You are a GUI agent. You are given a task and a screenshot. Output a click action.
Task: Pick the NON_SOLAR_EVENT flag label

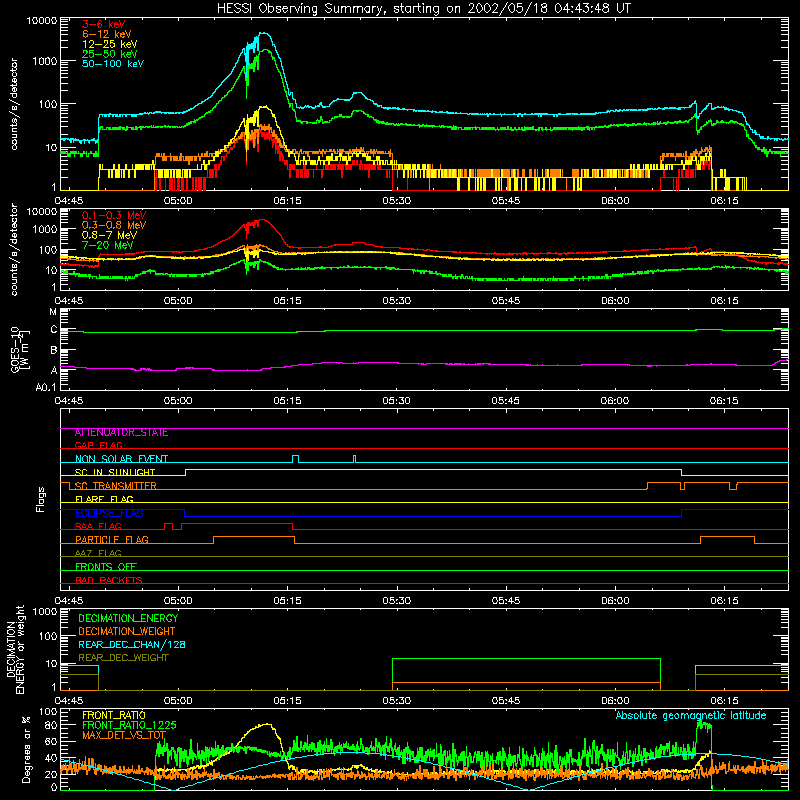(121, 459)
